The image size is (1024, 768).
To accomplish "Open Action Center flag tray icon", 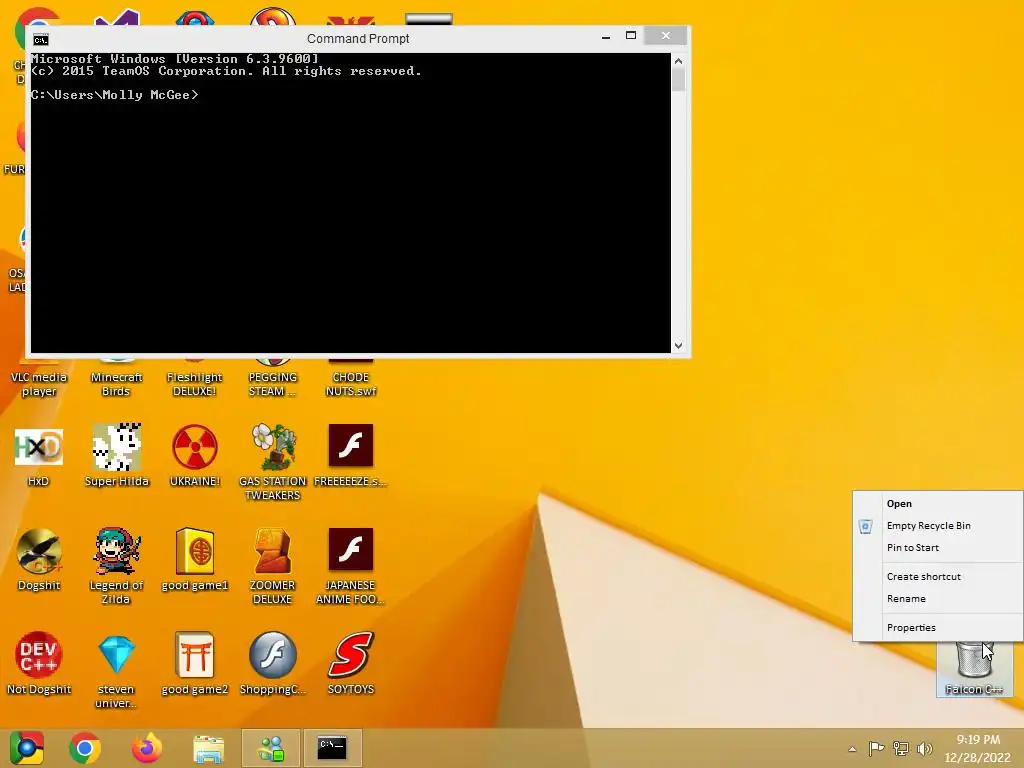I will (876, 748).
